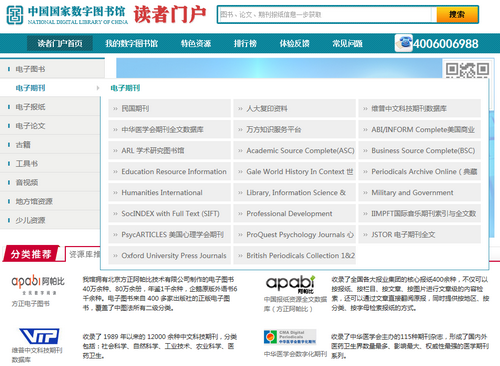This screenshot has height=366, width=500.
Task: Open Library, Information Science & link
Action: tap(294, 192)
